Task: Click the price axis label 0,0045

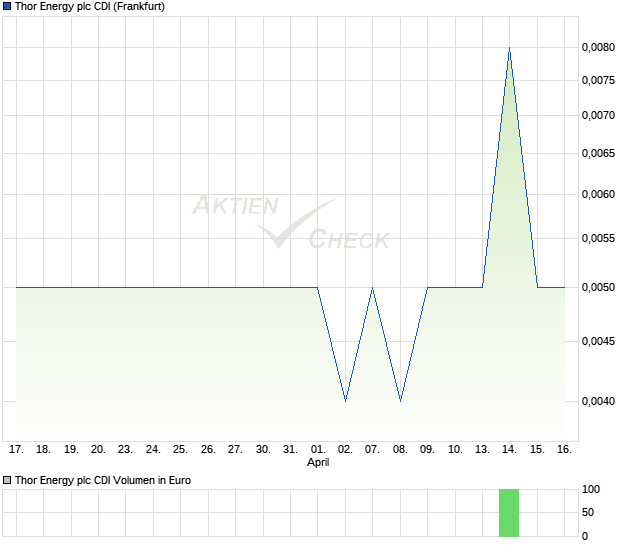Action: (x=598, y=341)
